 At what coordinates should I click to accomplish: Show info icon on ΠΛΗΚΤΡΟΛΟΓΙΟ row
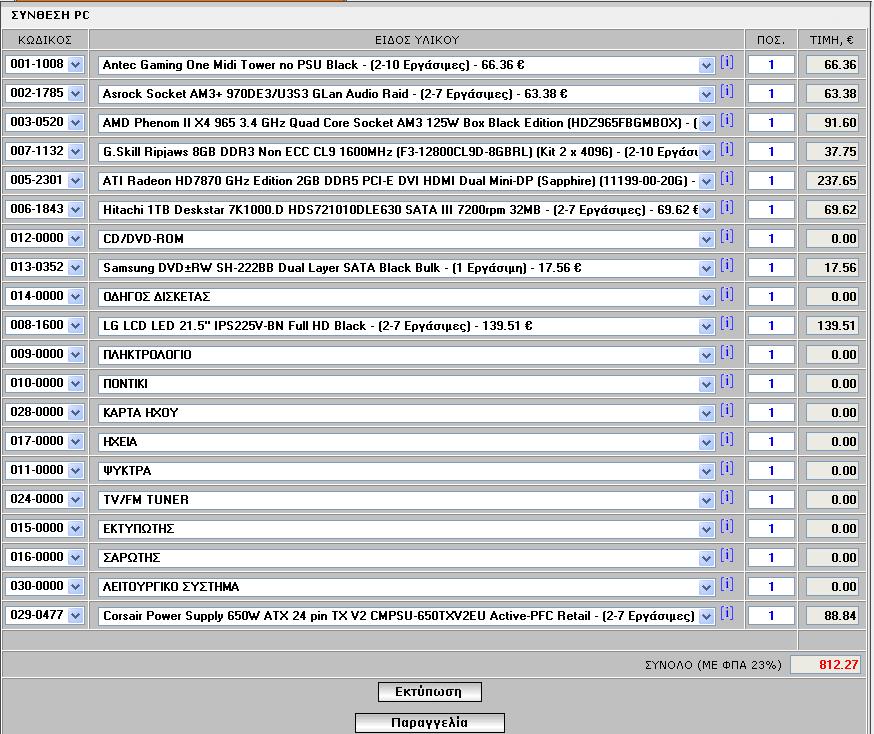point(727,352)
